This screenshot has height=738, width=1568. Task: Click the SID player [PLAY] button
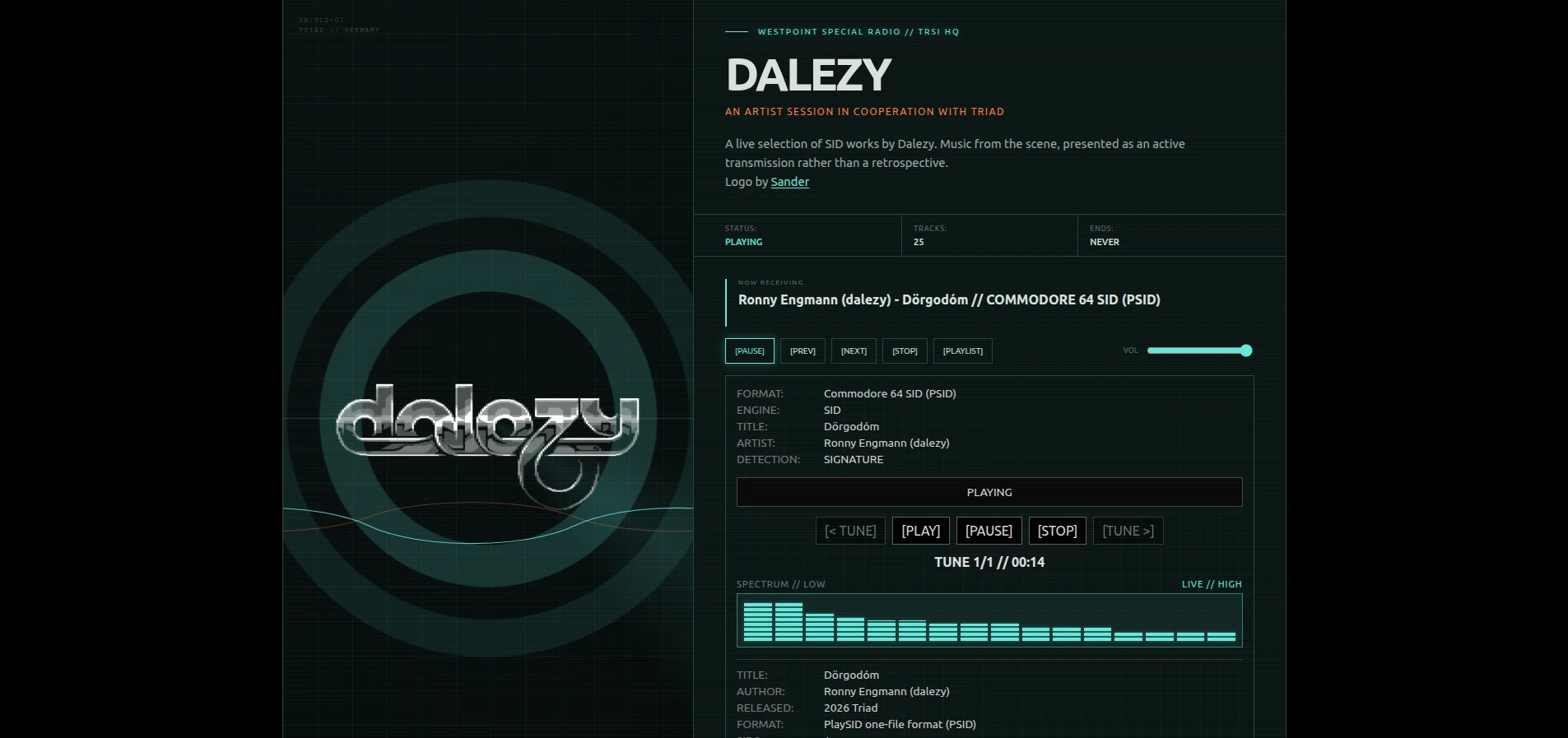(x=920, y=531)
